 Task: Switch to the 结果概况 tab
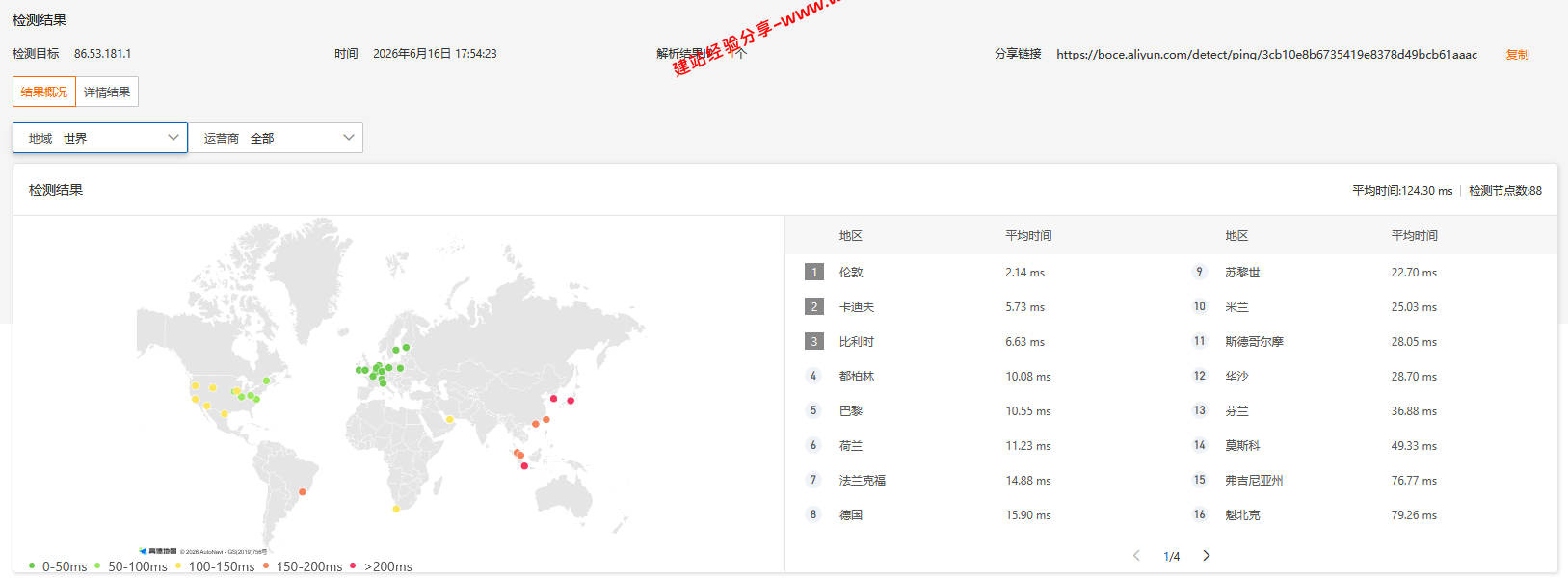pos(44,92)
